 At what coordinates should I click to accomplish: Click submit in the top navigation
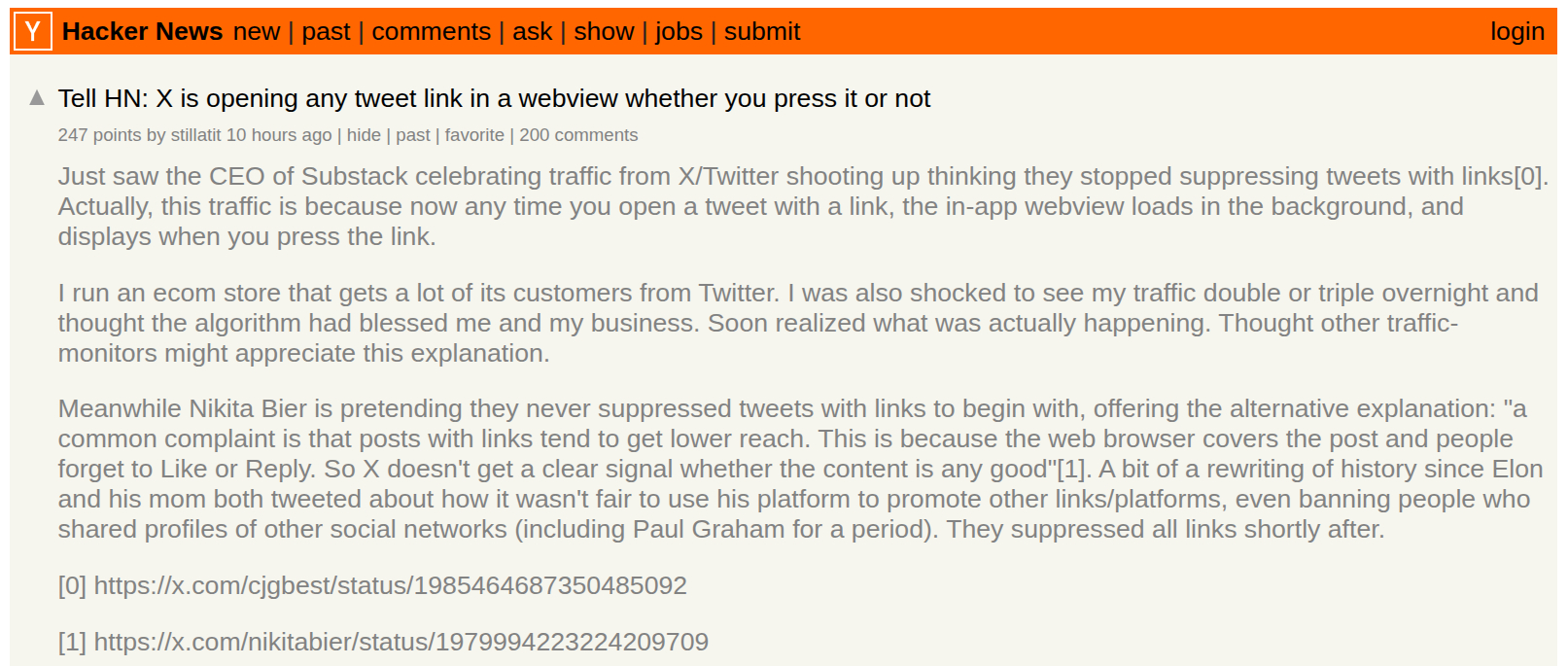click(762, 32)
